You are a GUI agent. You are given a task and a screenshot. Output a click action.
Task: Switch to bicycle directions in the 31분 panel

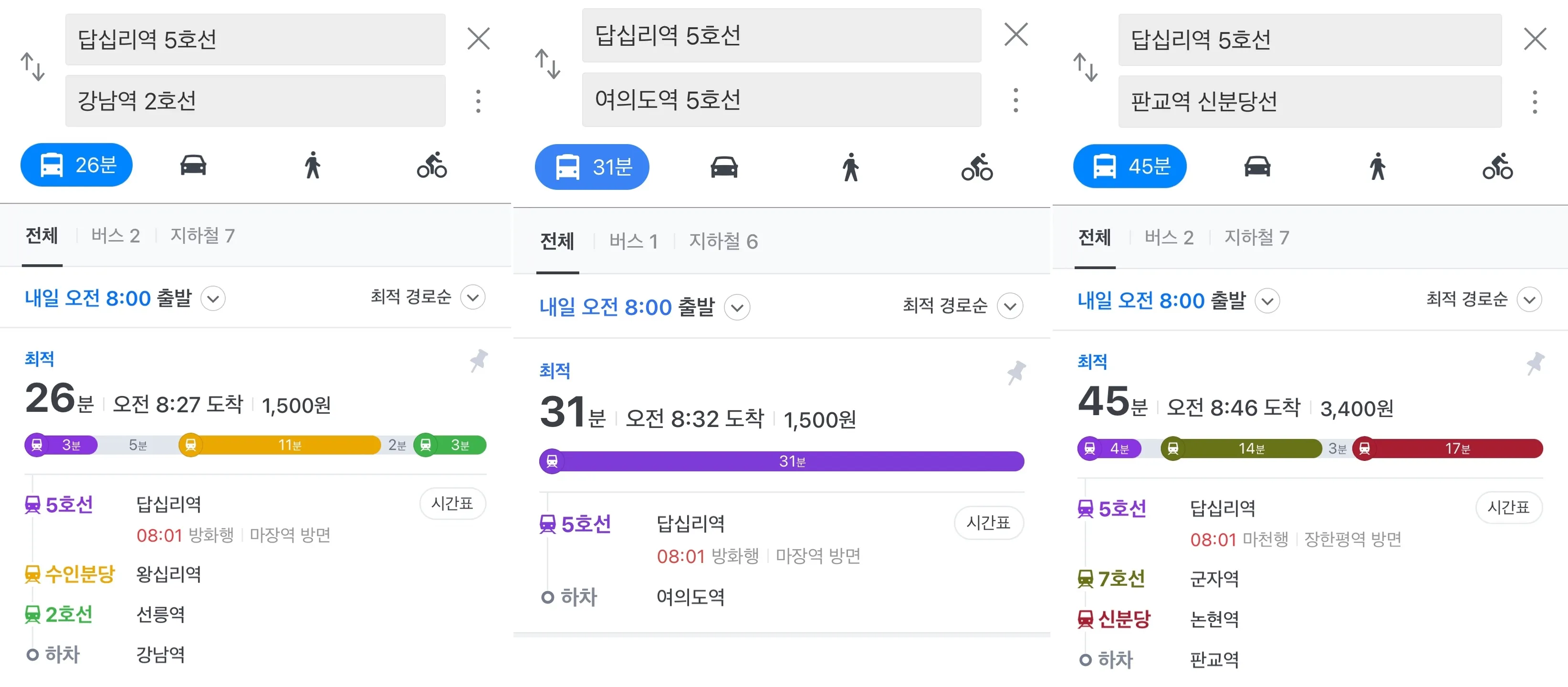(x=977, y=167)
